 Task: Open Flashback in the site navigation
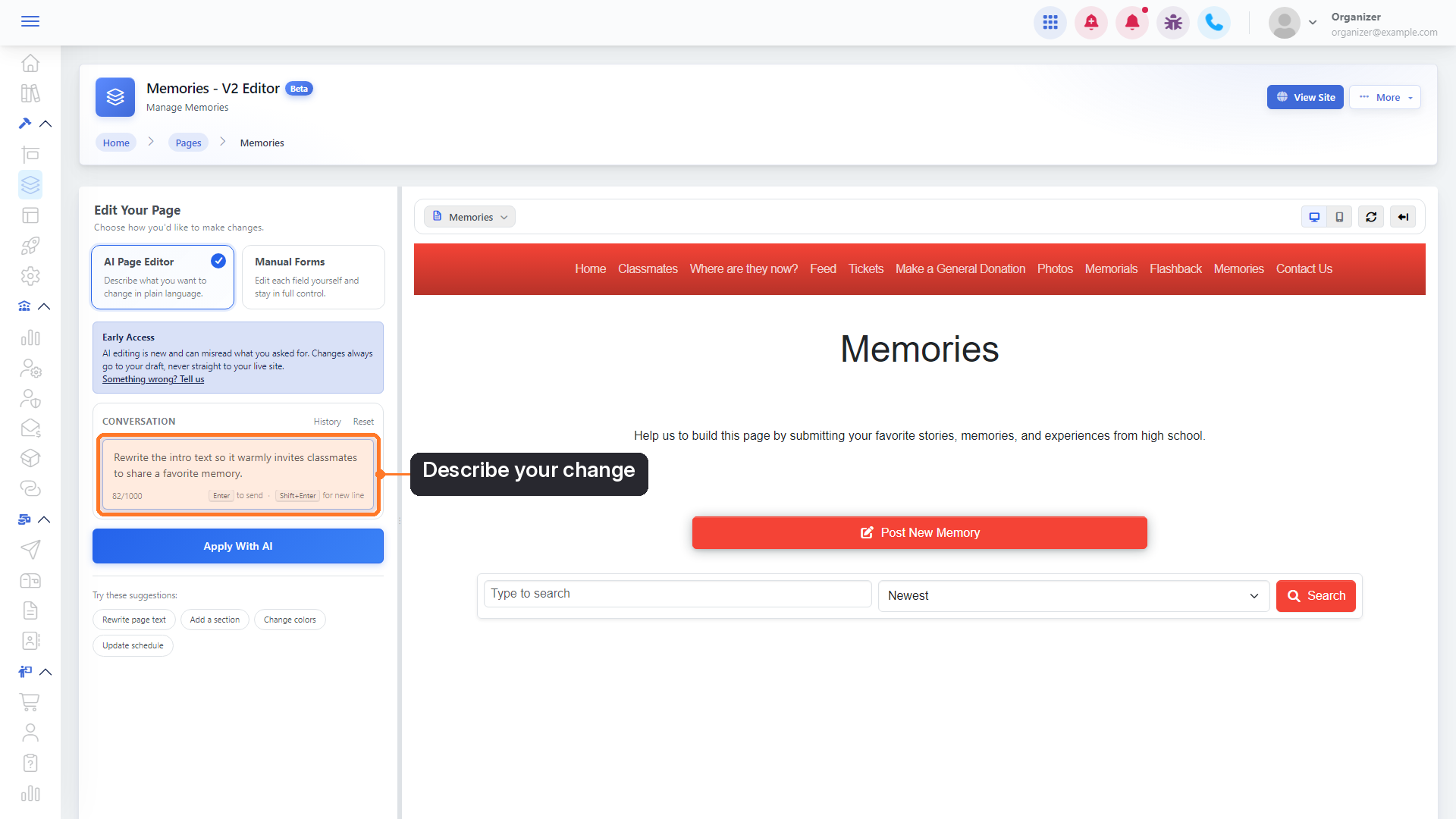click(1175, 269)
